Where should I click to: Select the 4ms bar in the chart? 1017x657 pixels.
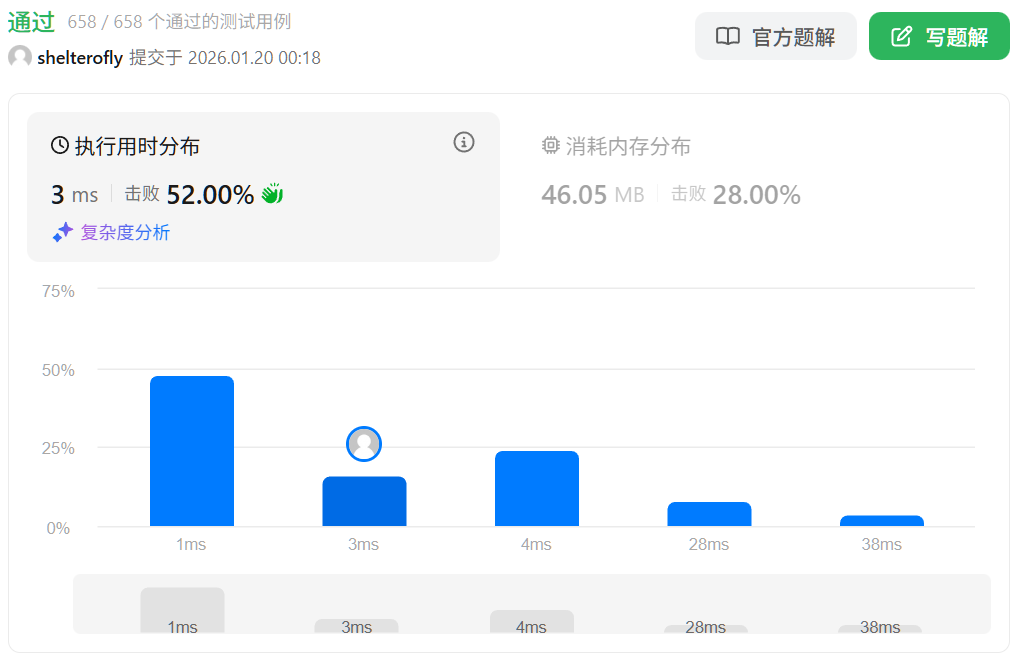[537, 489]
